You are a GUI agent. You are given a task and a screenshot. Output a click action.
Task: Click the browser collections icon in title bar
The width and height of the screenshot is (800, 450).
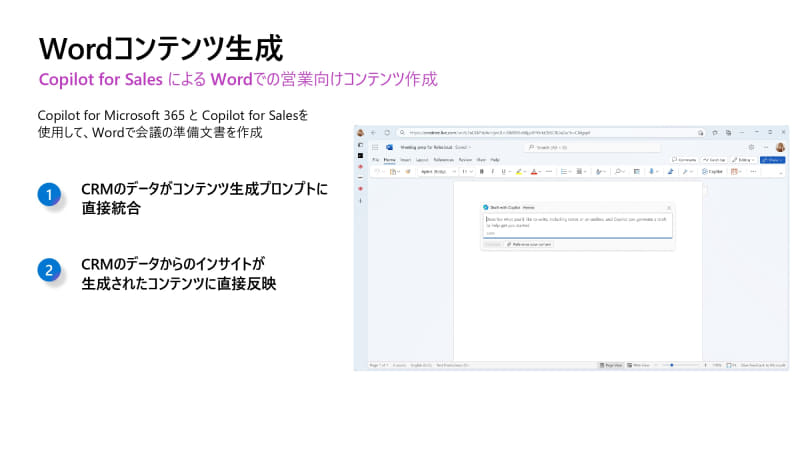(x=729, y=133)
